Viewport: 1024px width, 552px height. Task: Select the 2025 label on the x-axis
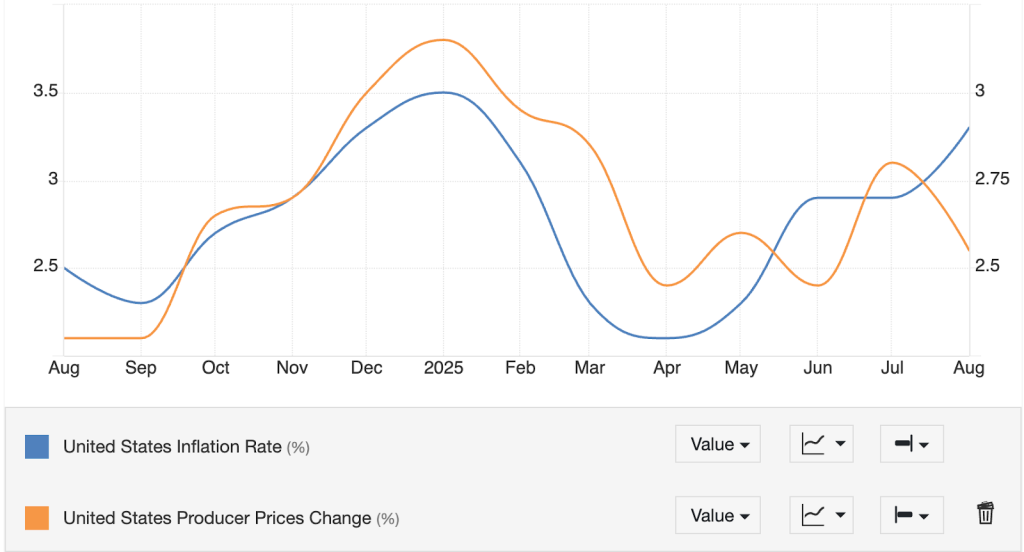[443, 368]
